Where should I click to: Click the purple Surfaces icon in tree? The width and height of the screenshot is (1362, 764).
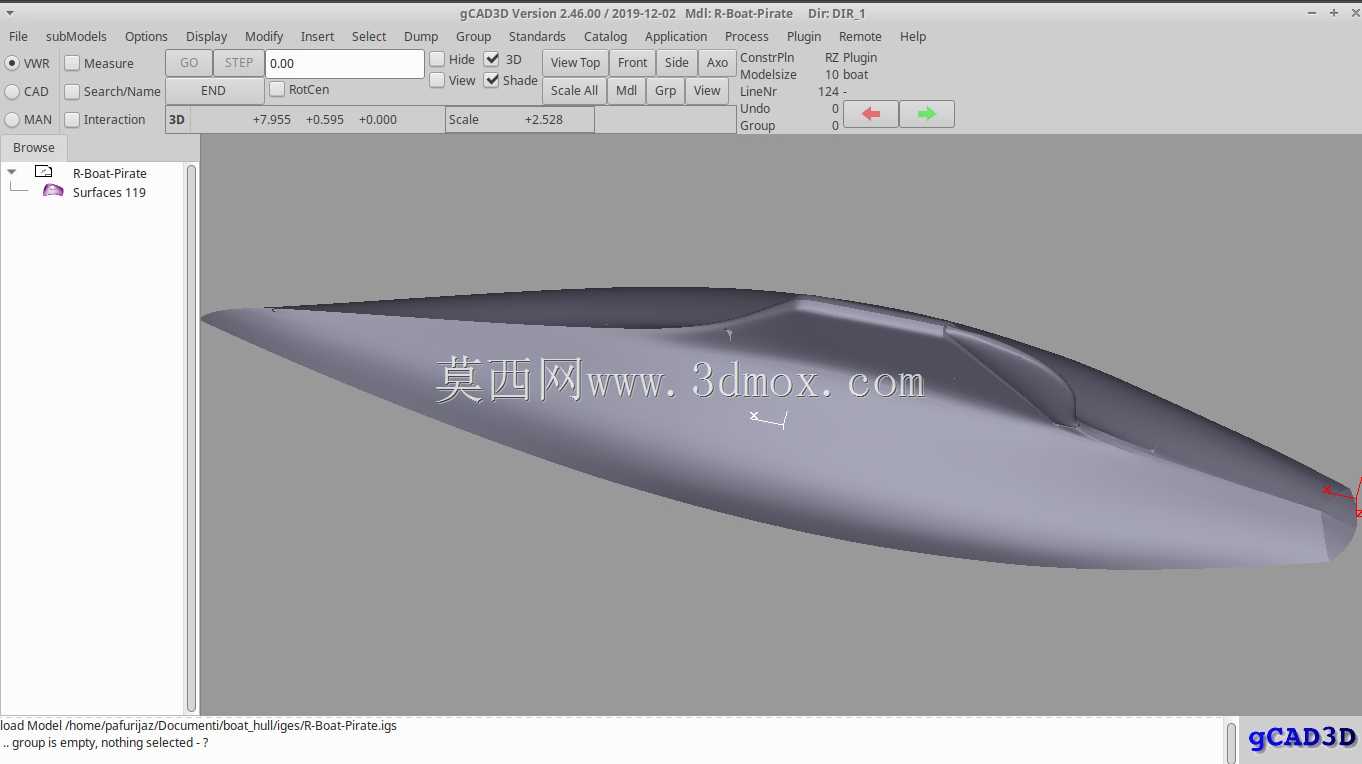(x=53, y=191)
